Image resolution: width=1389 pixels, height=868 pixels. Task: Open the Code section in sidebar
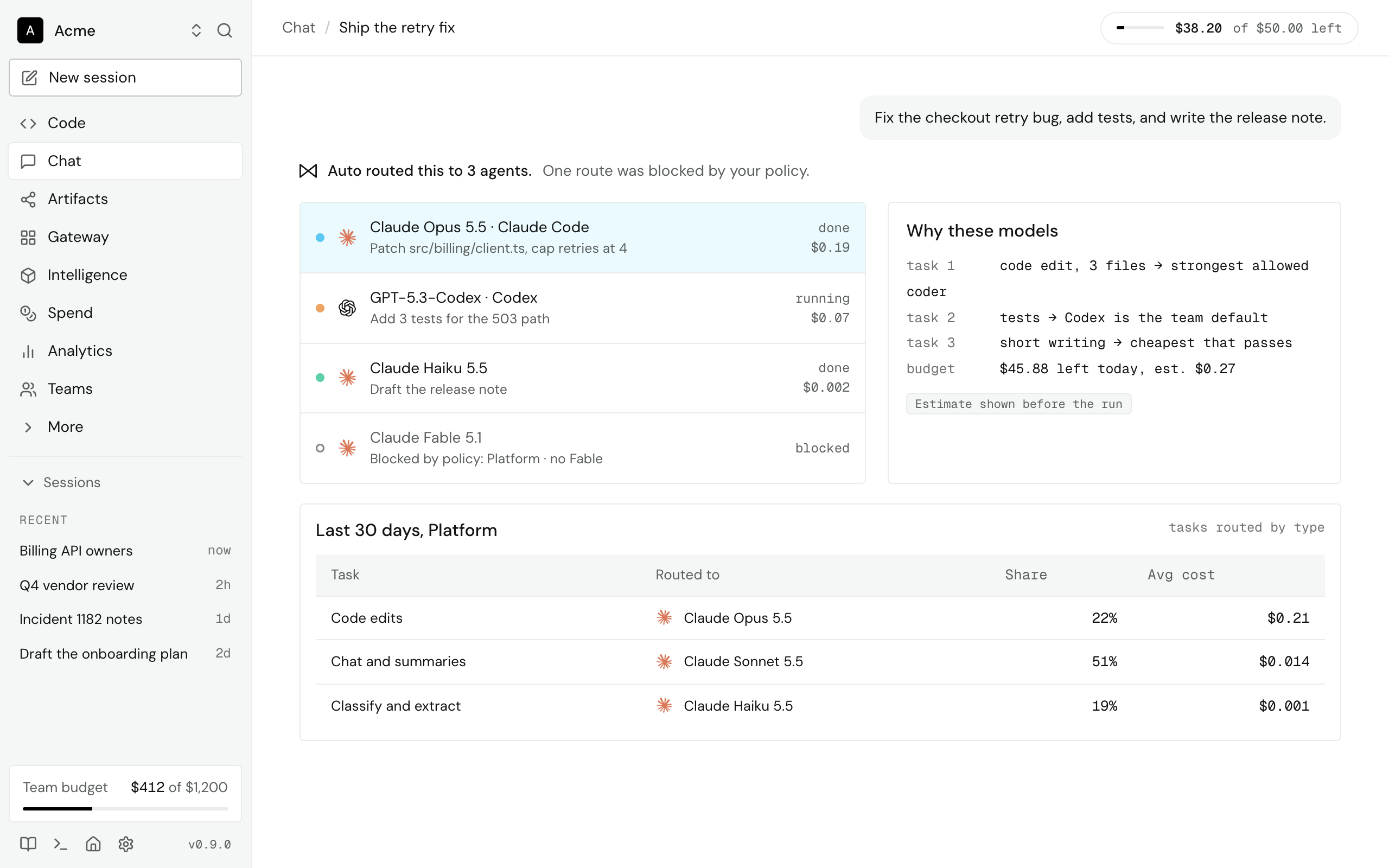[x=125, y=123]
